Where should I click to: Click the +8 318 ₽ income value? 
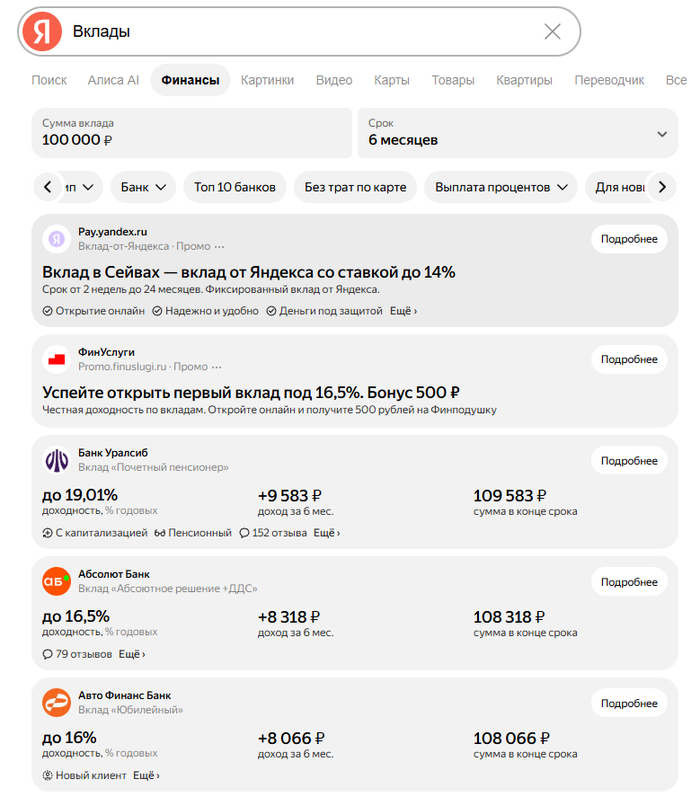(x=289, y=617)
